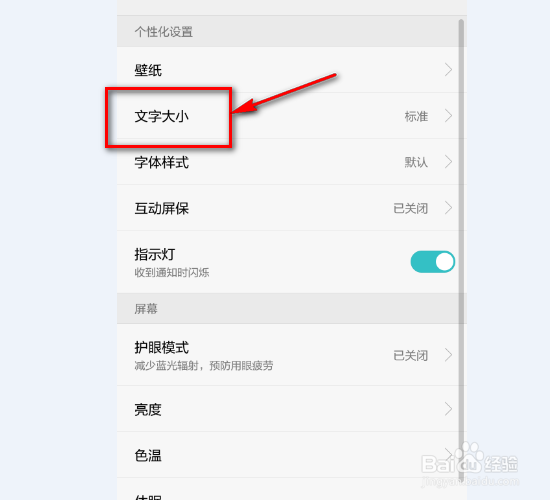Click 已关闭 status beside 互动屏保
The width and height of the screenshot is (550, 500).
tap(410, 208)
